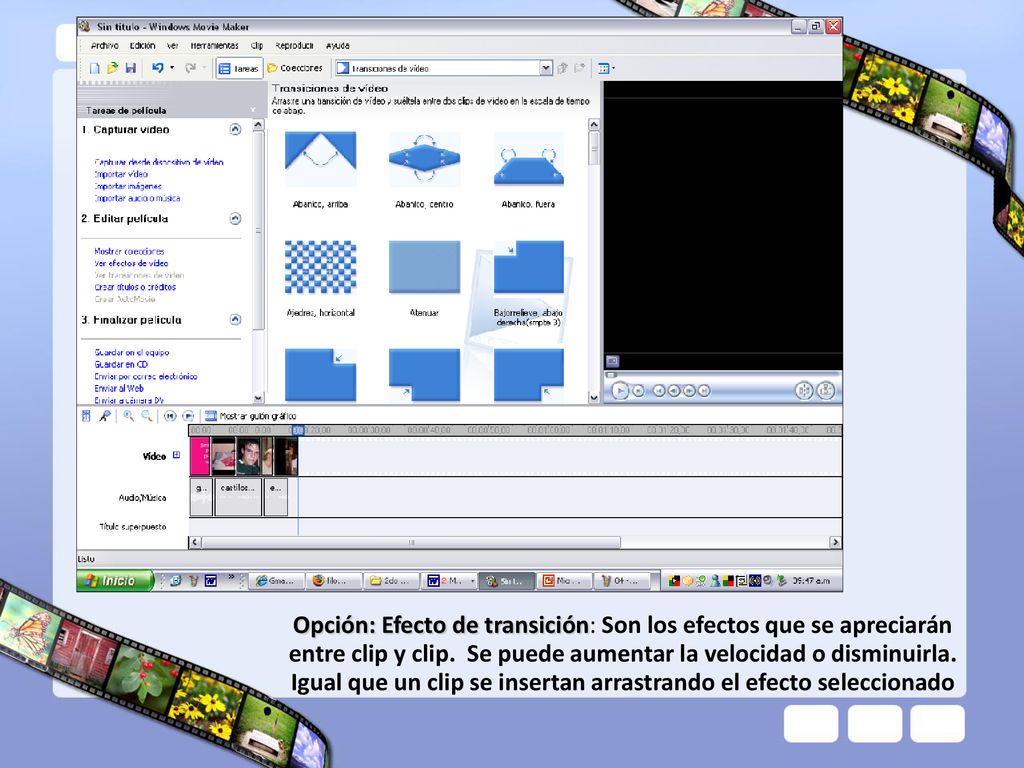Open the Clip menu
Screen dimensions: 1024x768
tap(257, 46)
